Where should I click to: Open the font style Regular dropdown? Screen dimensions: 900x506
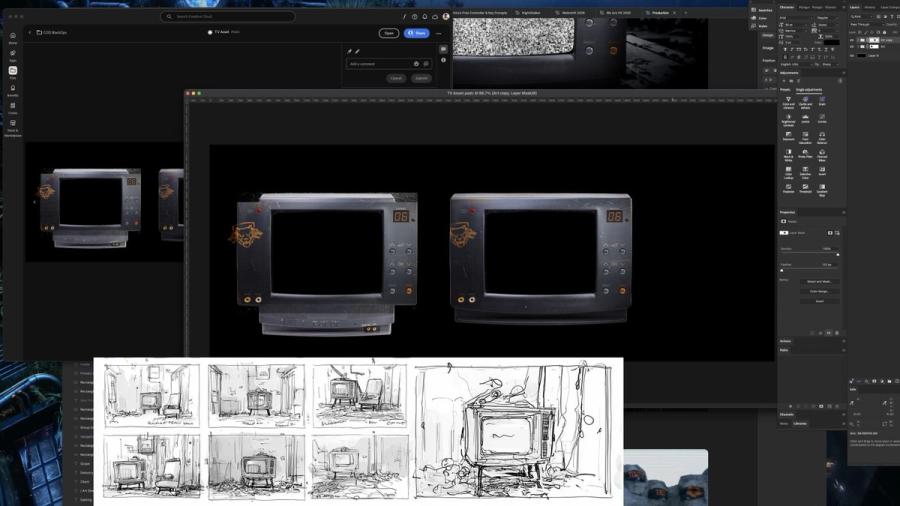[x=827, y=18]
